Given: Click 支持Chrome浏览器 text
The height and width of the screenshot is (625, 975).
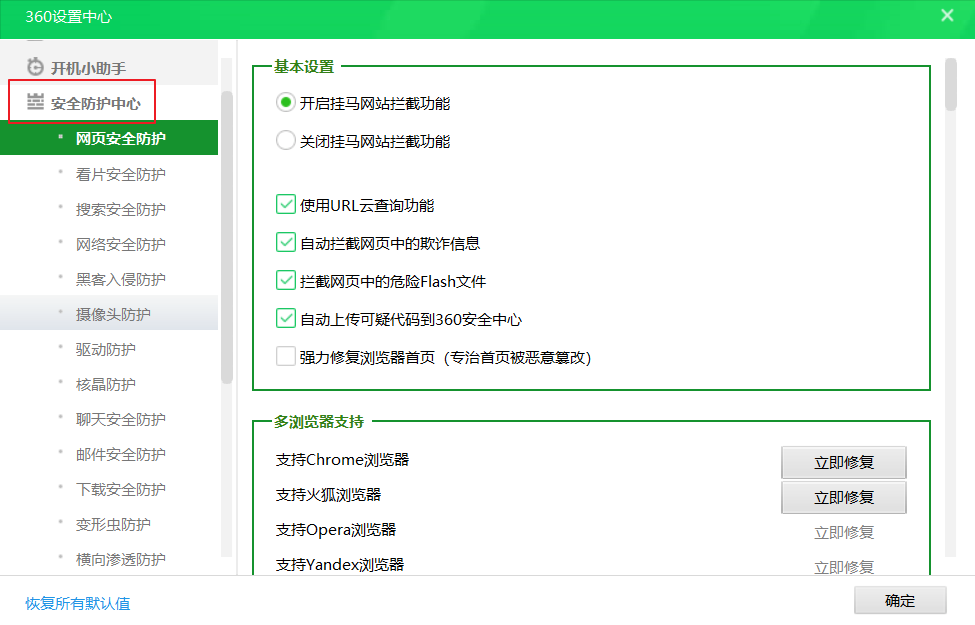Looking at the screenshot, I should (342, 460).
